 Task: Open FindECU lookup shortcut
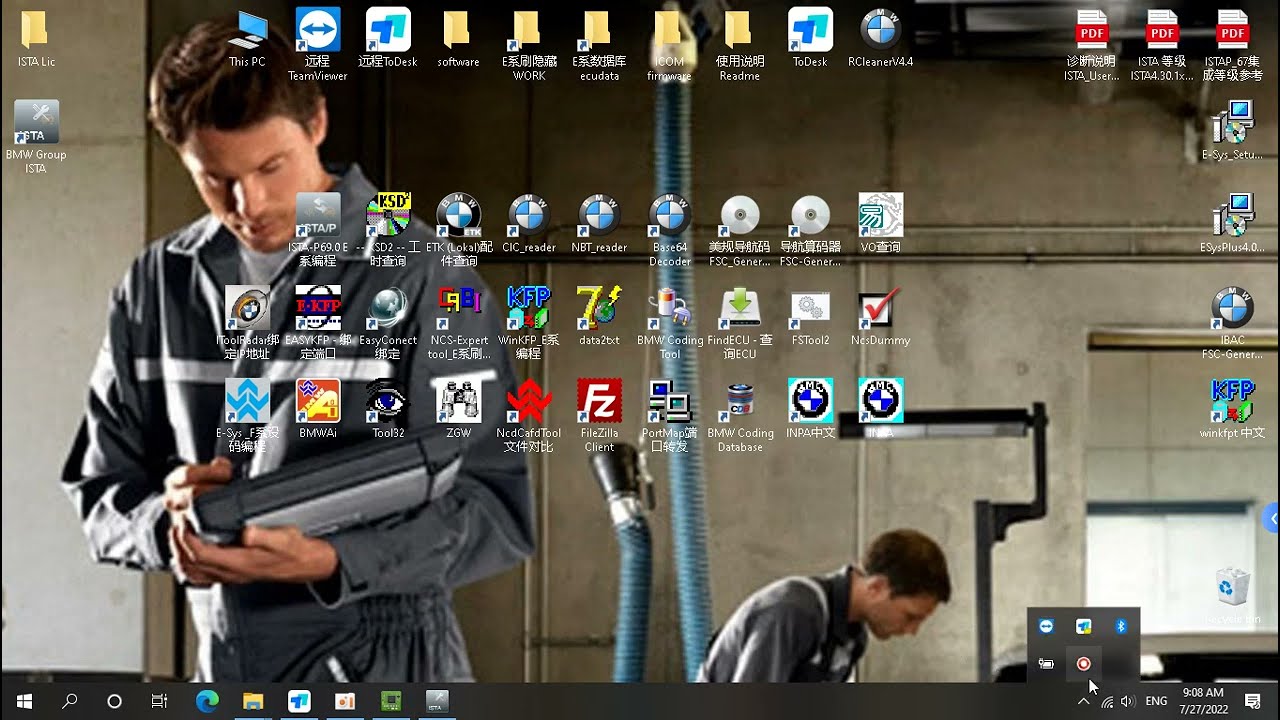[740, 323]
